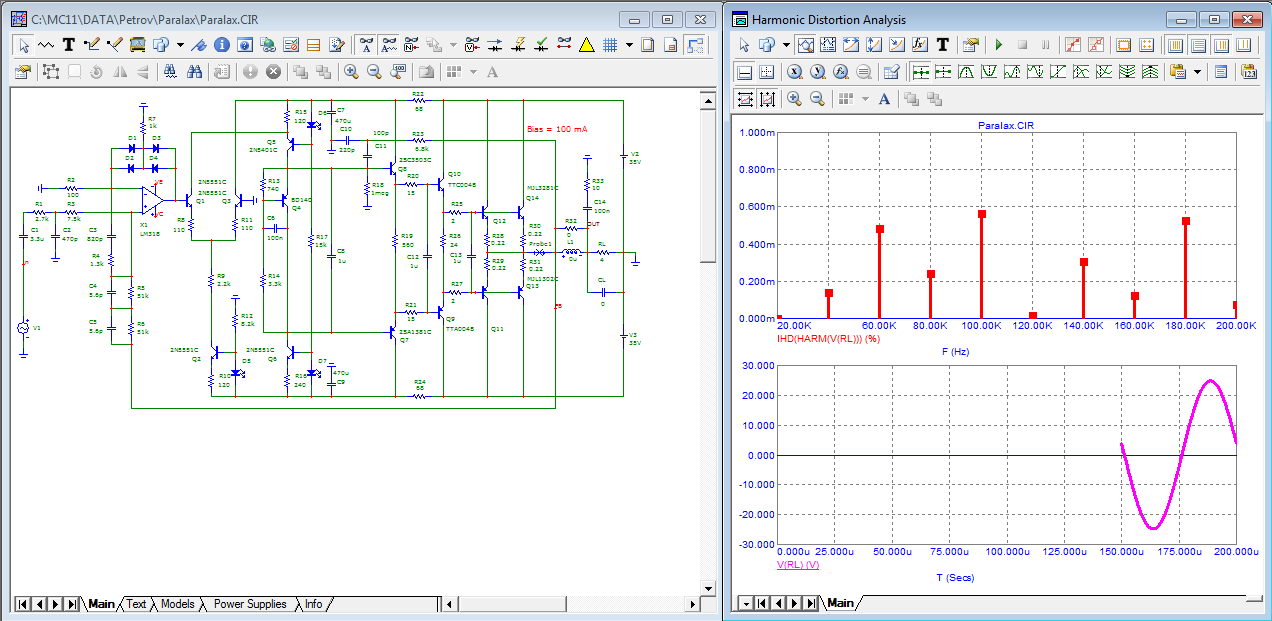Image resolution: width=1272 pixels, height=621 pixels.
Task: Open dropdown arrow next to grid icon
Action: [629, 45]
